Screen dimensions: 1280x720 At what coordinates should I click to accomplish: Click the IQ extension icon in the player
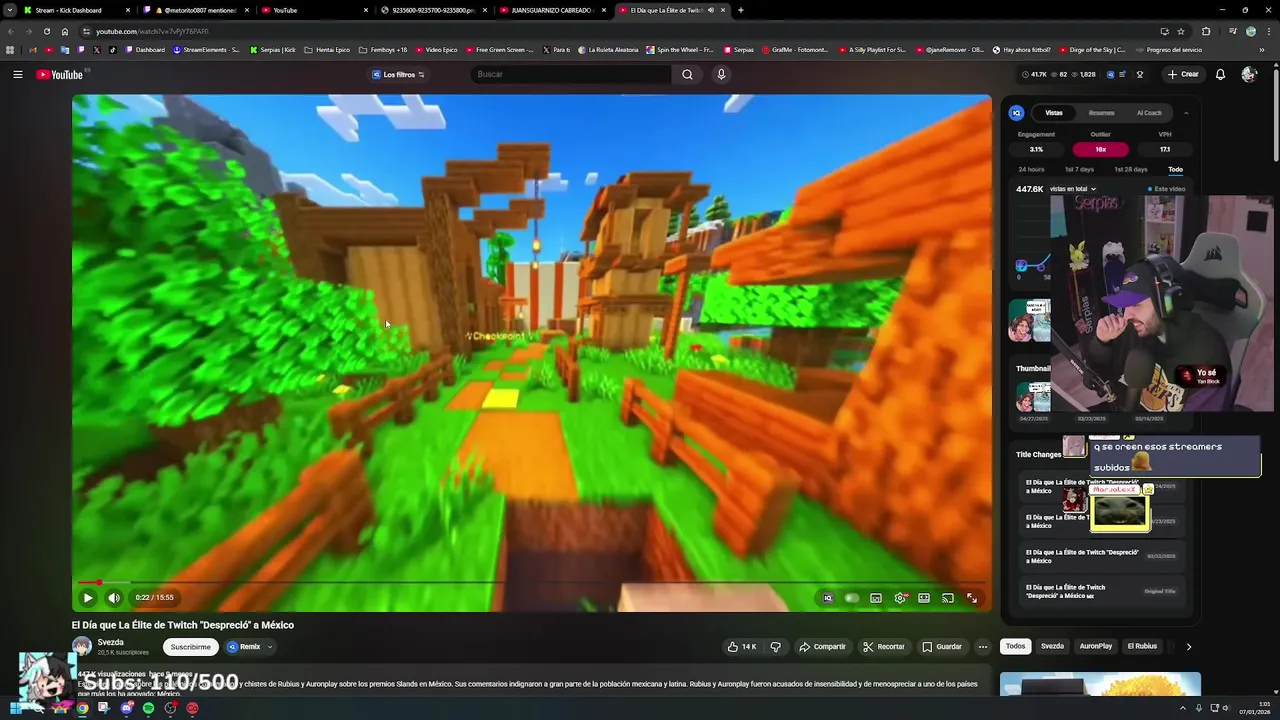click(827, 598)
